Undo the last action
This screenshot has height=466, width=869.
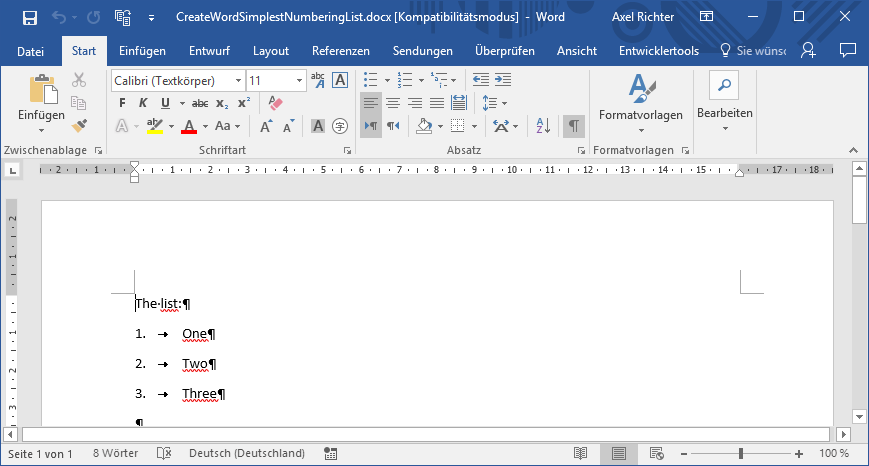click(59, 17)
